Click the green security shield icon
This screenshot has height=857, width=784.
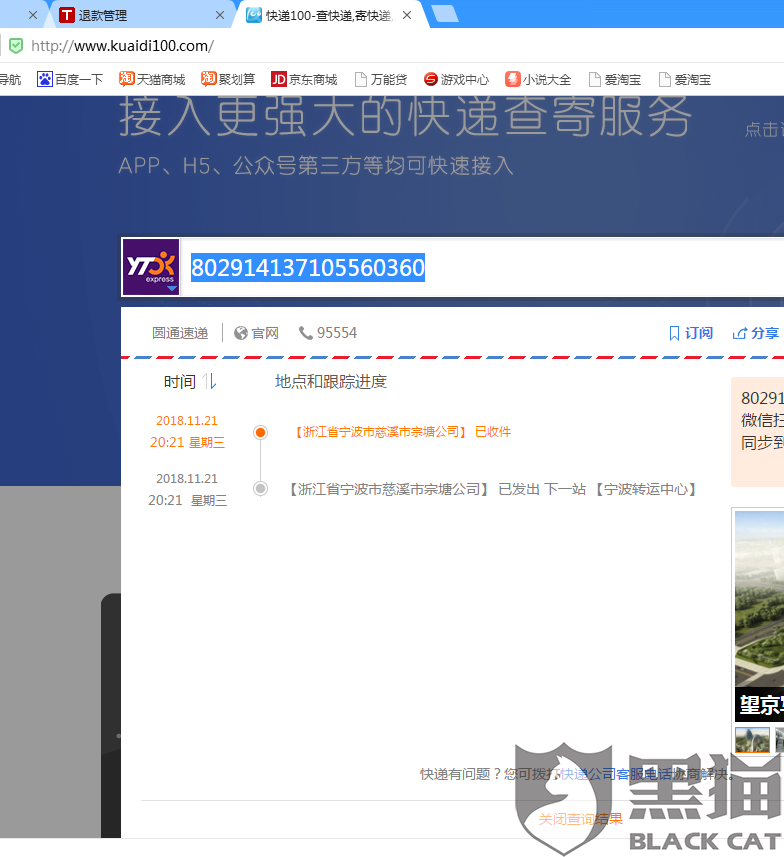16,46
